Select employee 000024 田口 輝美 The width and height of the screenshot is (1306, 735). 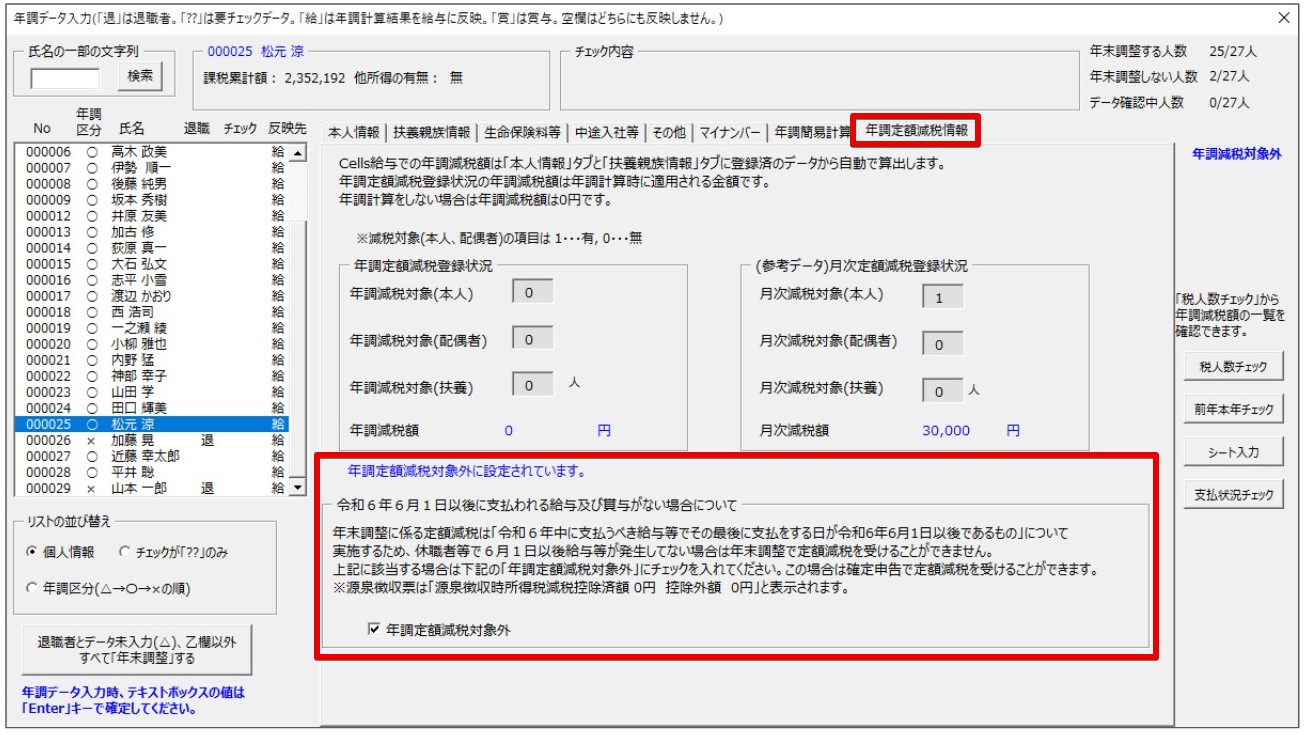click(x=152, y=408)
